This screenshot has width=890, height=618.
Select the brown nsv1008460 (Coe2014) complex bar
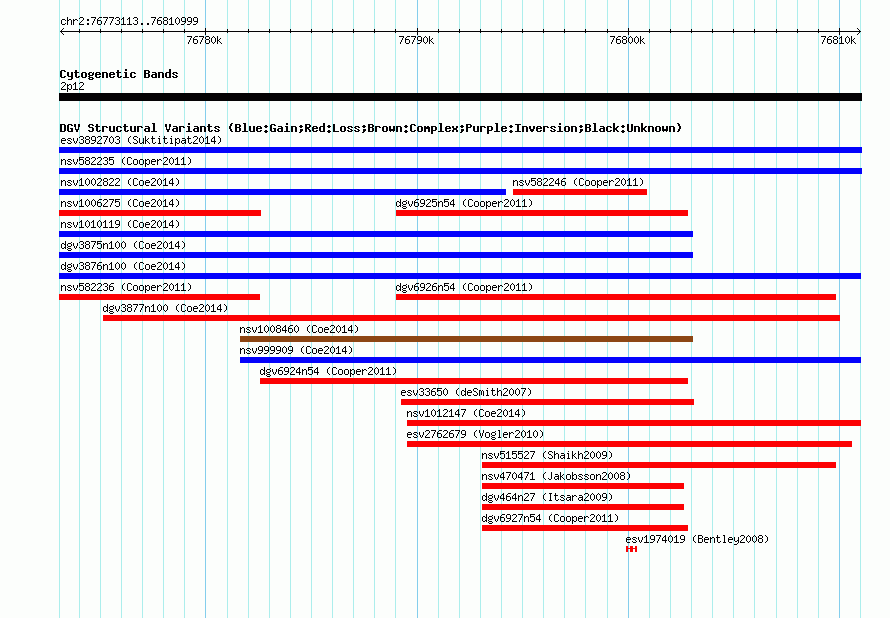tap(466, 339)
